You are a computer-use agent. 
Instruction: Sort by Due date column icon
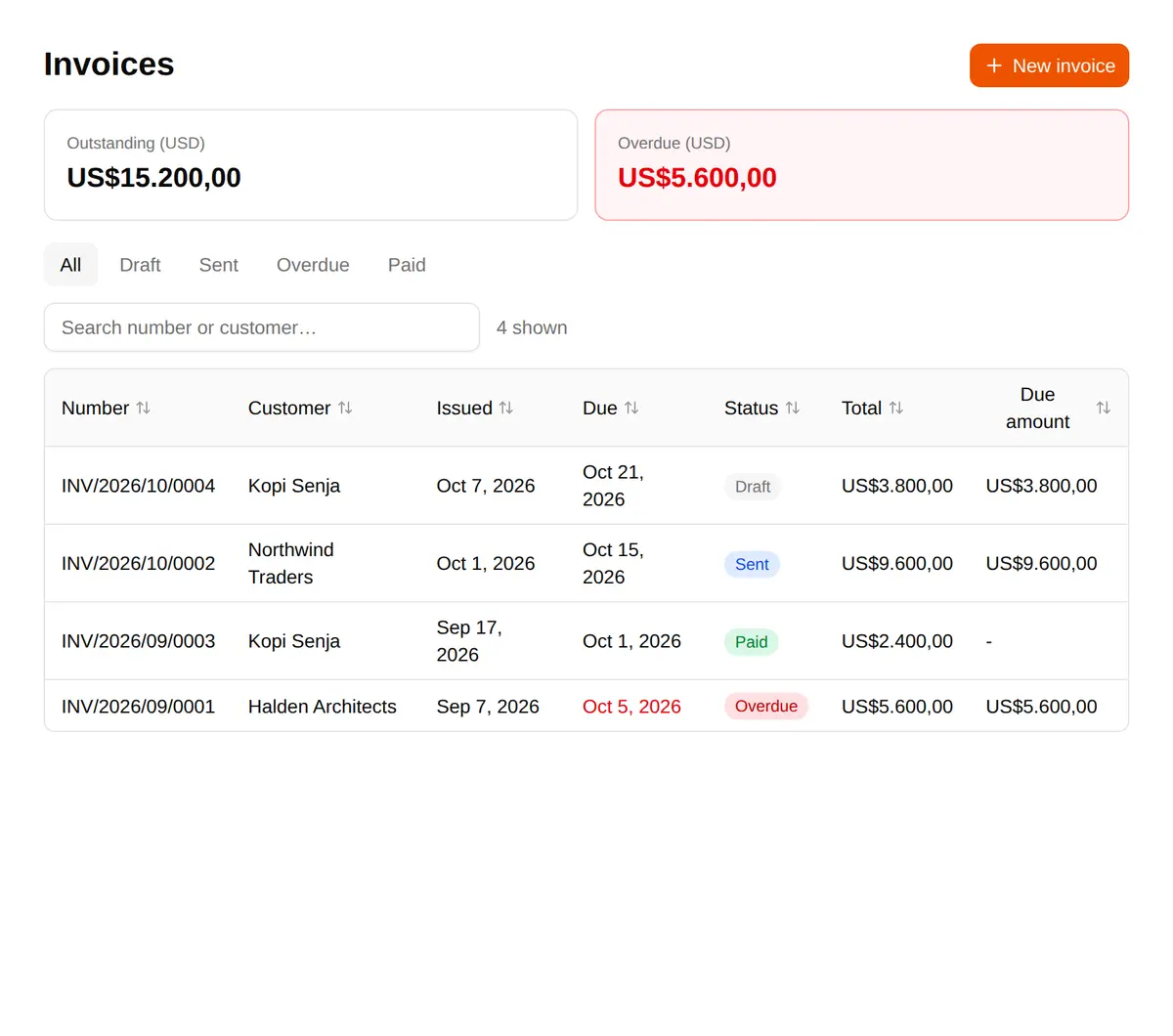pyautogui.click(x=631, y=408)
